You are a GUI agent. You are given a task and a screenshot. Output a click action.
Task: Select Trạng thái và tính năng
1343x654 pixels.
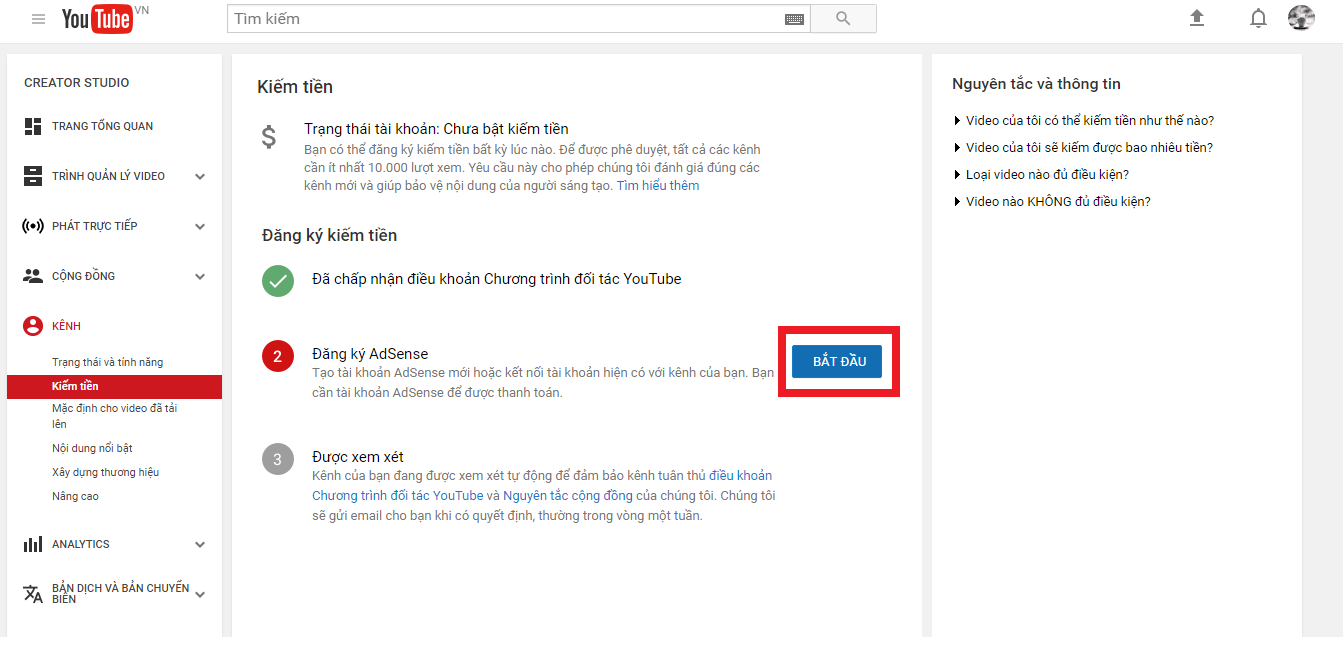[x=108, y=362]
